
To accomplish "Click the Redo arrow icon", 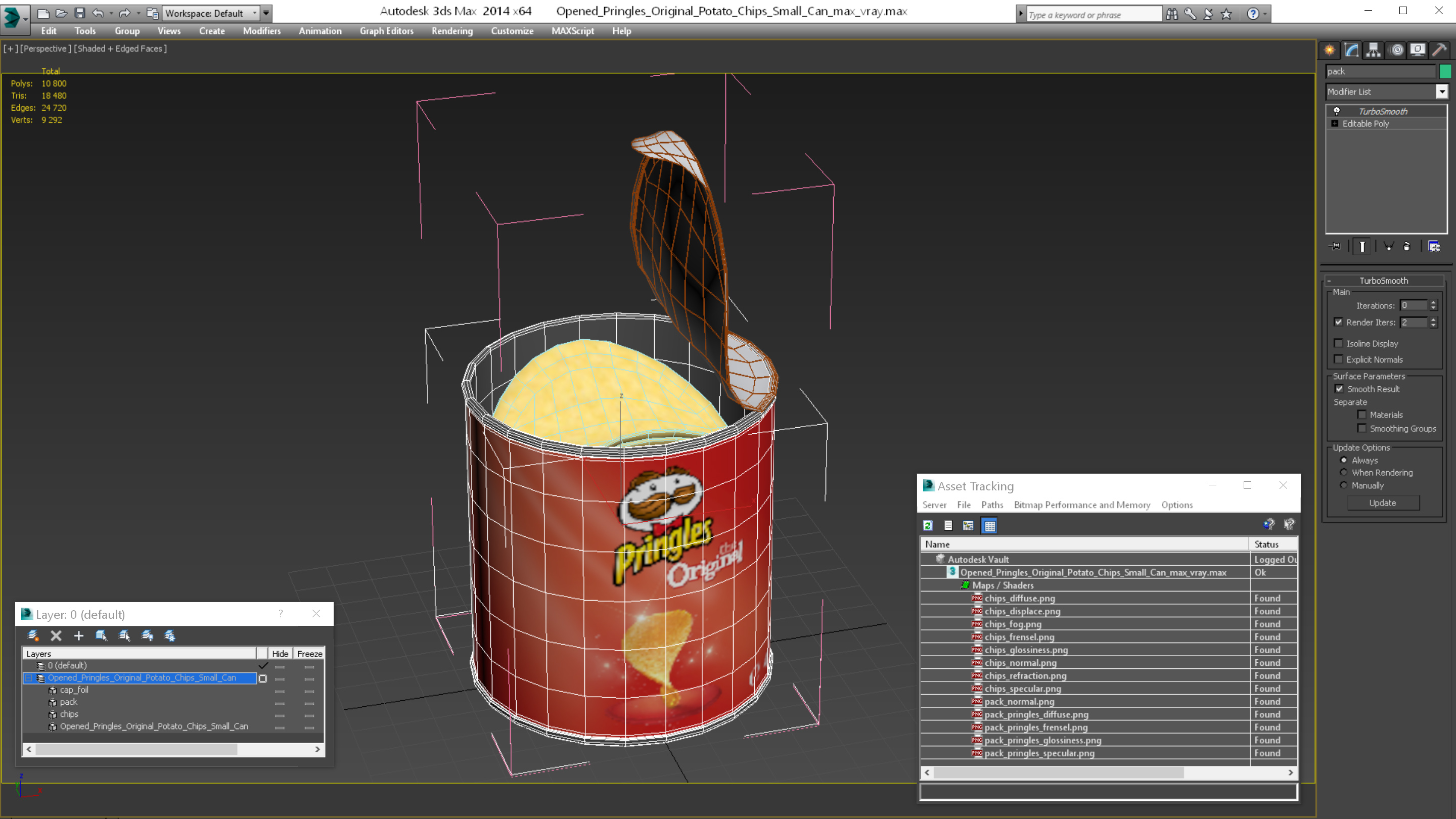I will tap(124, 13).
